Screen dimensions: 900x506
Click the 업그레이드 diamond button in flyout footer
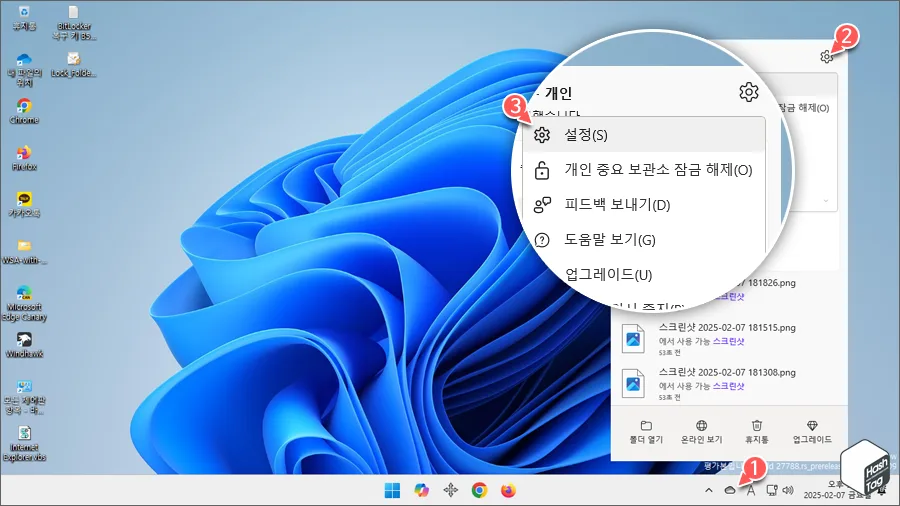click(x=812, y=432)
